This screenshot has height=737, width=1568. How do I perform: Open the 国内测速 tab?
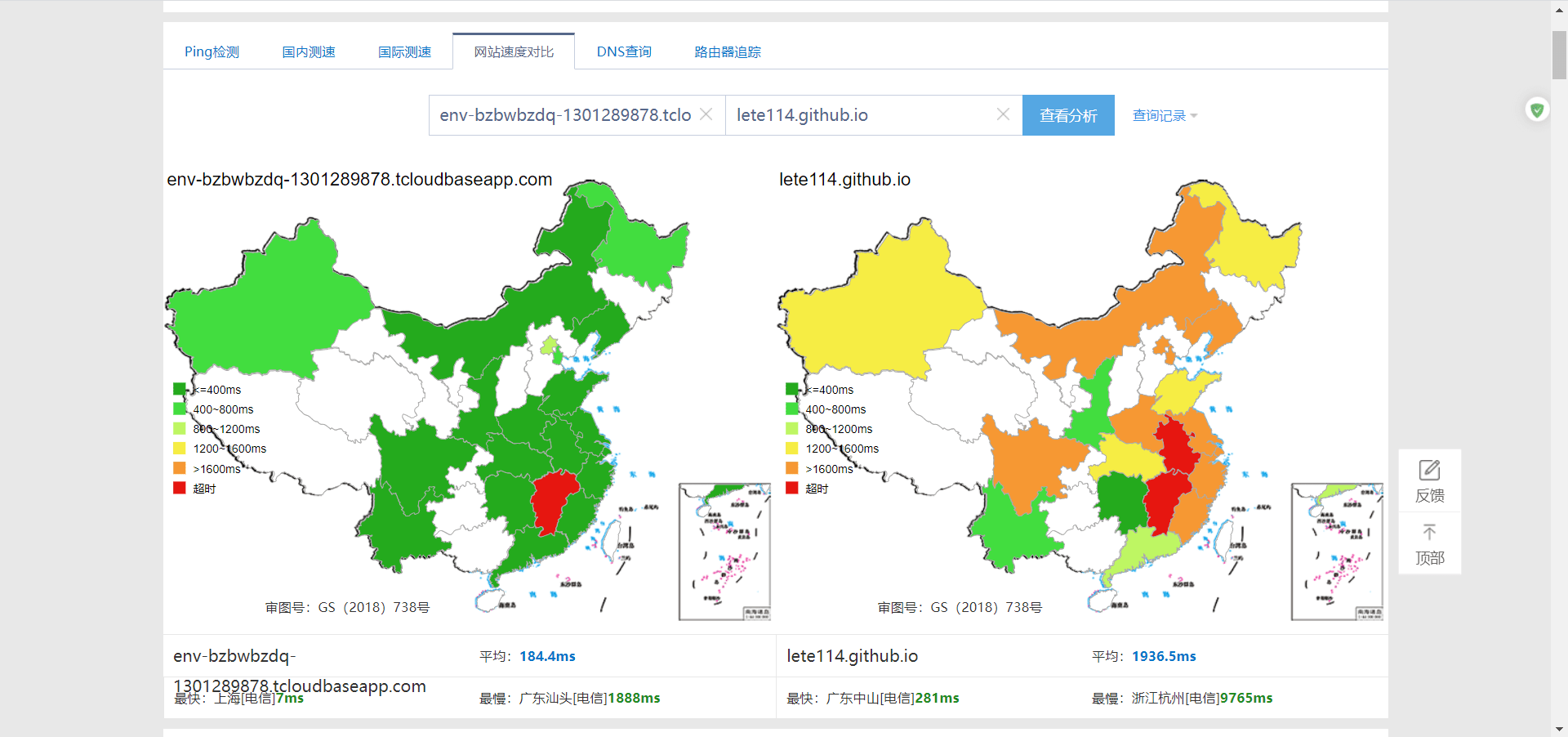point(309,52)
